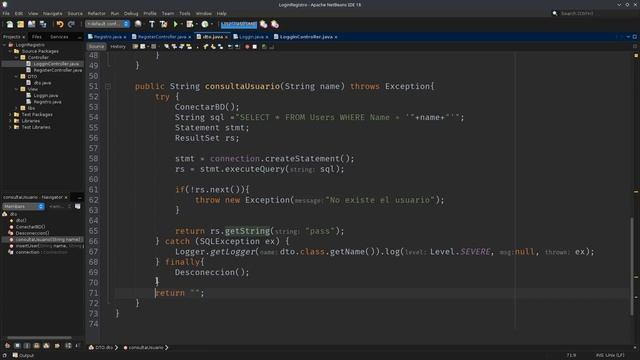Click the first toolbar icon right of the memory bar

[264, 24]
